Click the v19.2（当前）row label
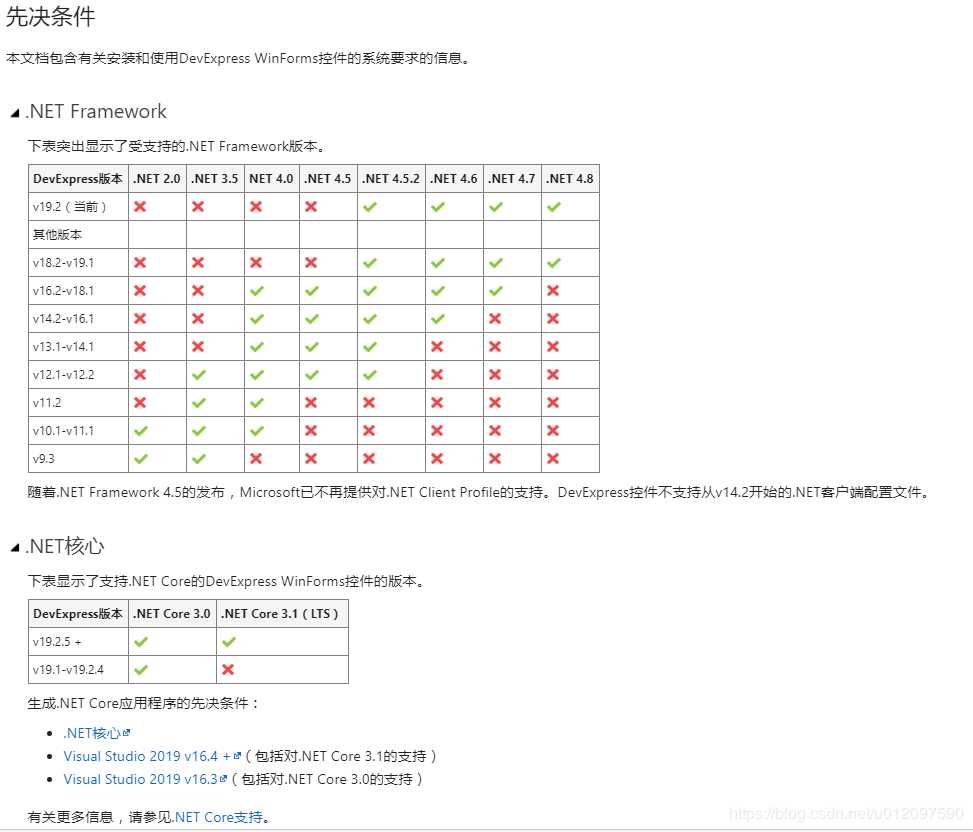 tap(71, 207)
